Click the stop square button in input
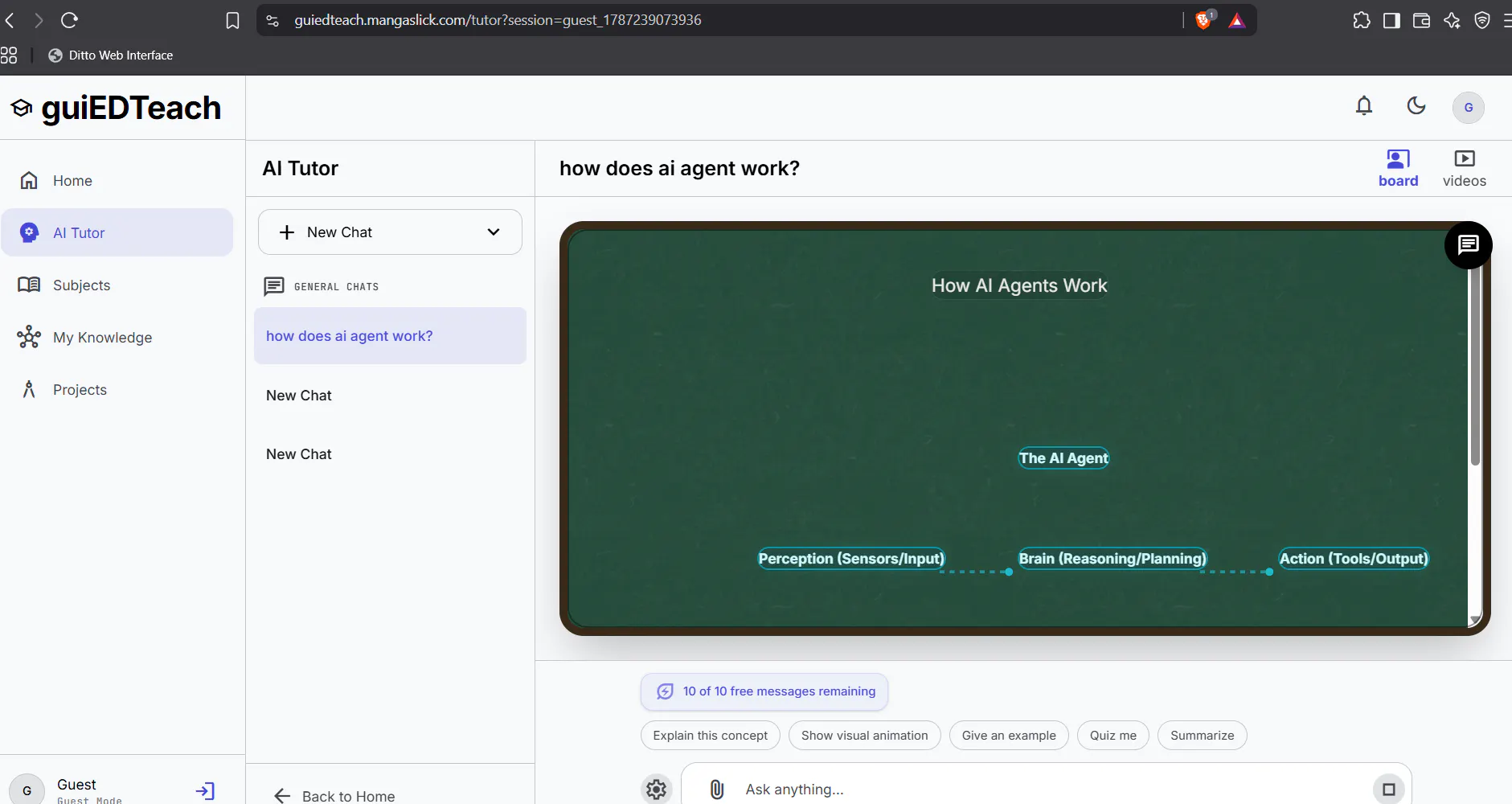 pos(1388,790)
